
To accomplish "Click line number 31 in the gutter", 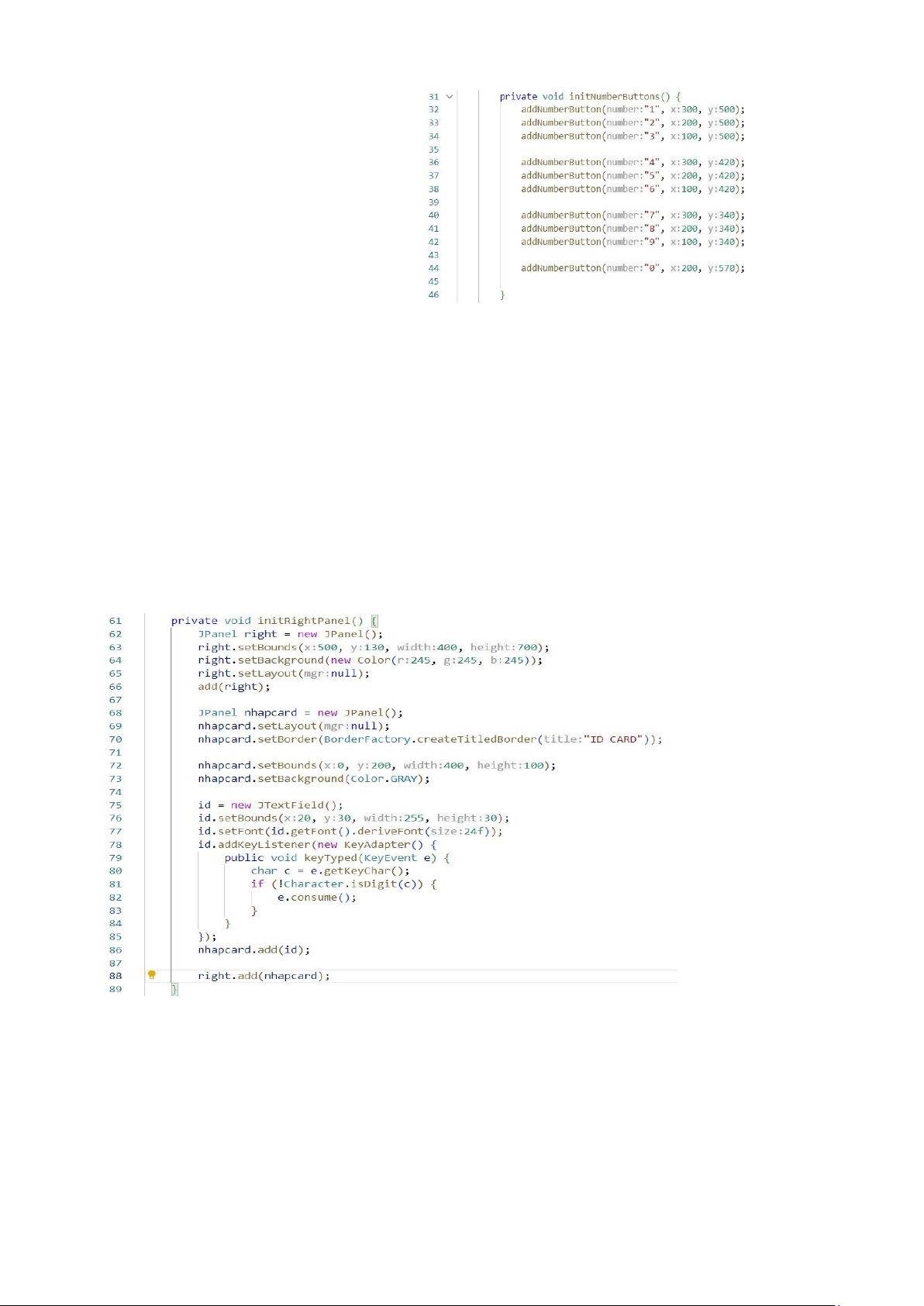I will (433, 97).
